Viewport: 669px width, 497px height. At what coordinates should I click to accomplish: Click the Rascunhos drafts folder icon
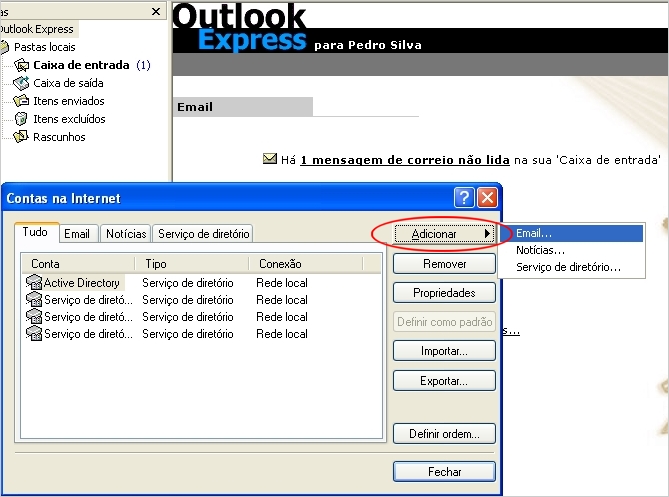(21, 137)
